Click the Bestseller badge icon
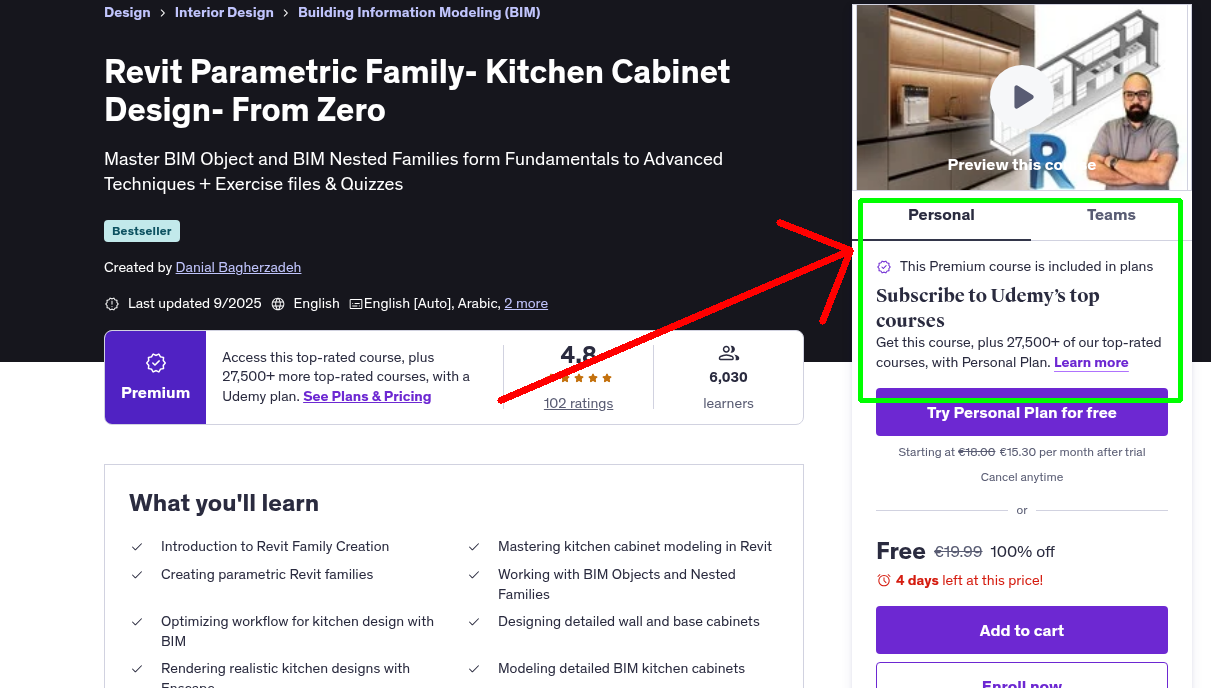This screenshot has width=1211, height=688. 141,230
